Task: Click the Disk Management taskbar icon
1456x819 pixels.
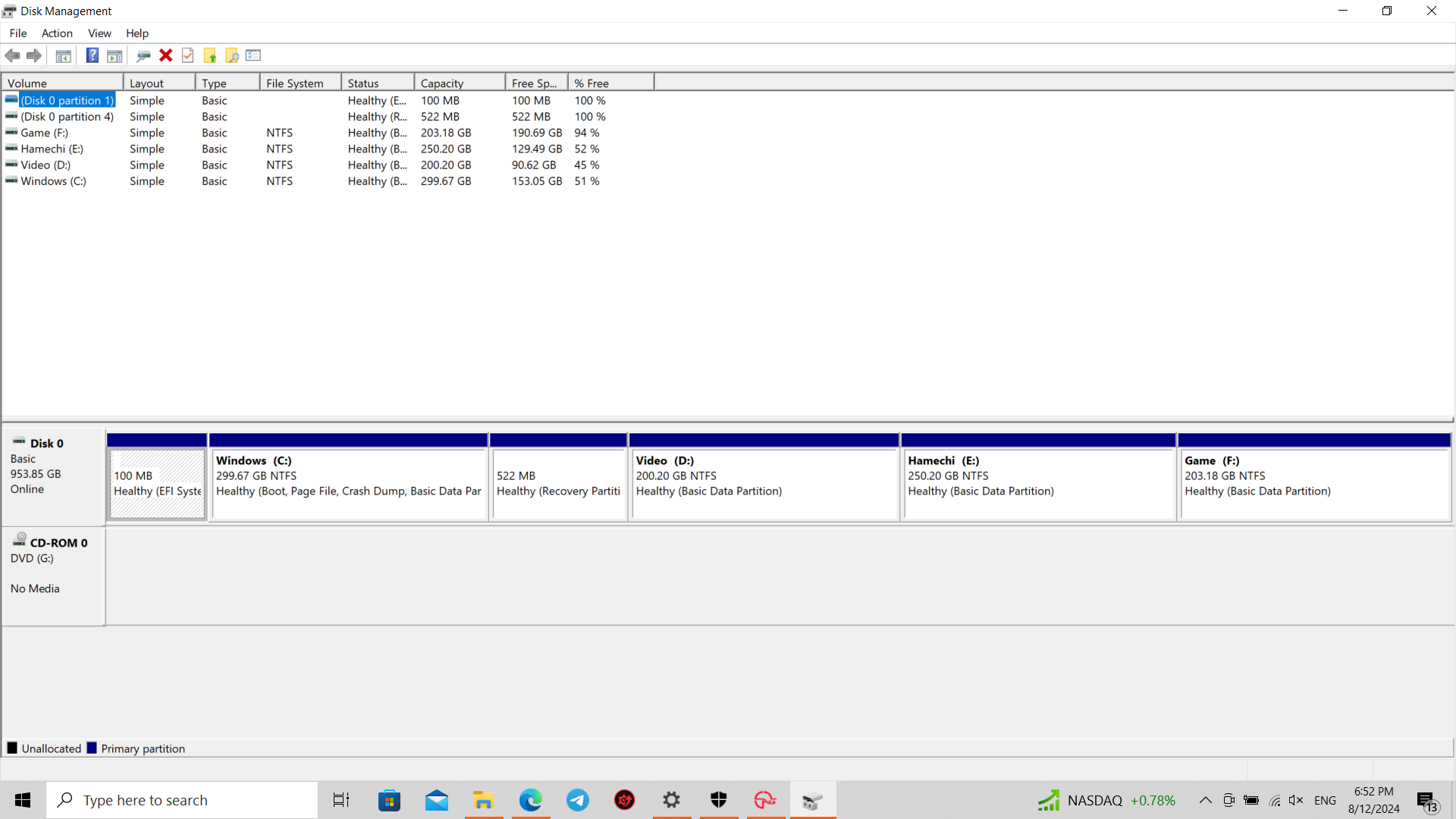Action: [x=813, y=800]
